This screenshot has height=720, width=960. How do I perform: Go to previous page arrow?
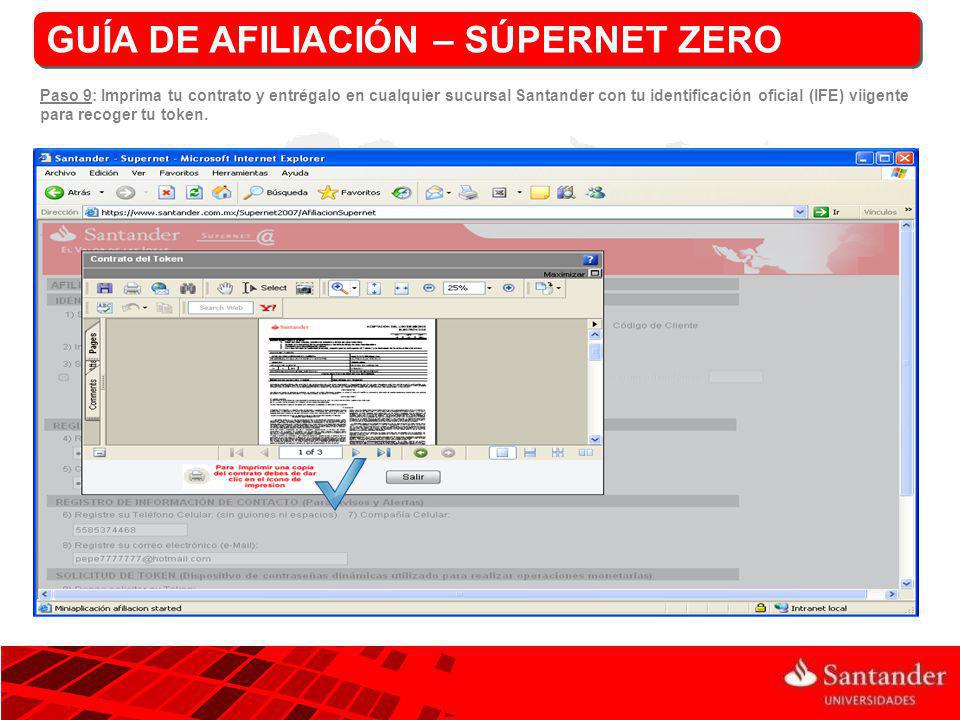pos(264,452)
